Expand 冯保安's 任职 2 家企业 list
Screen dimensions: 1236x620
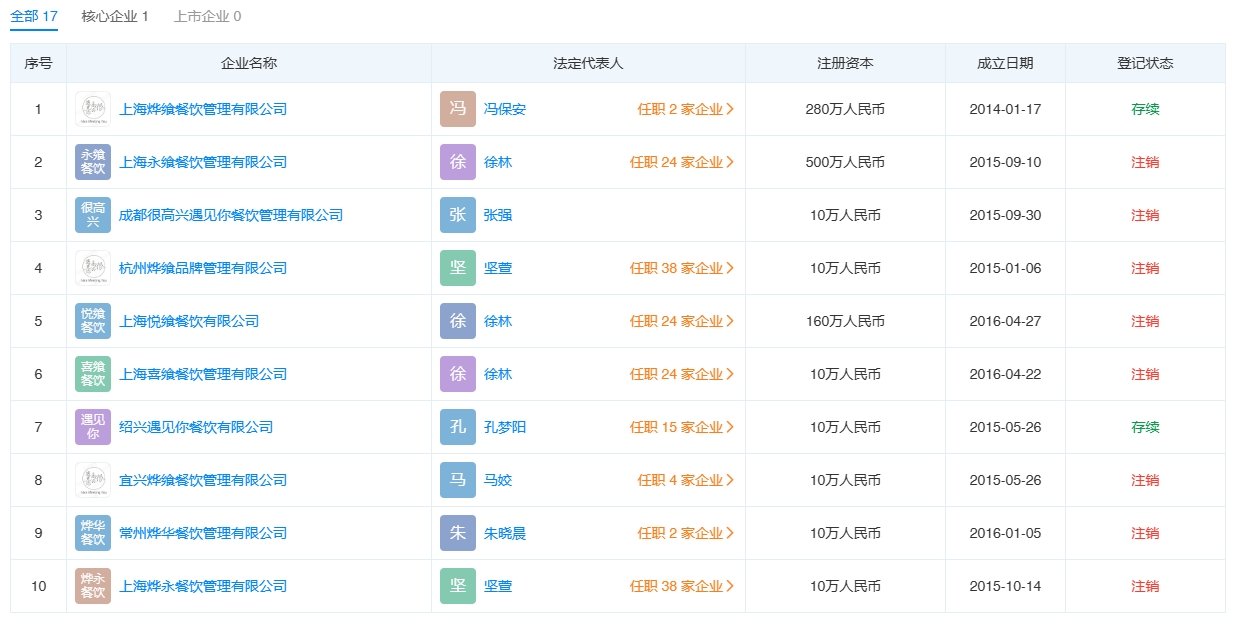click(685, 109)
